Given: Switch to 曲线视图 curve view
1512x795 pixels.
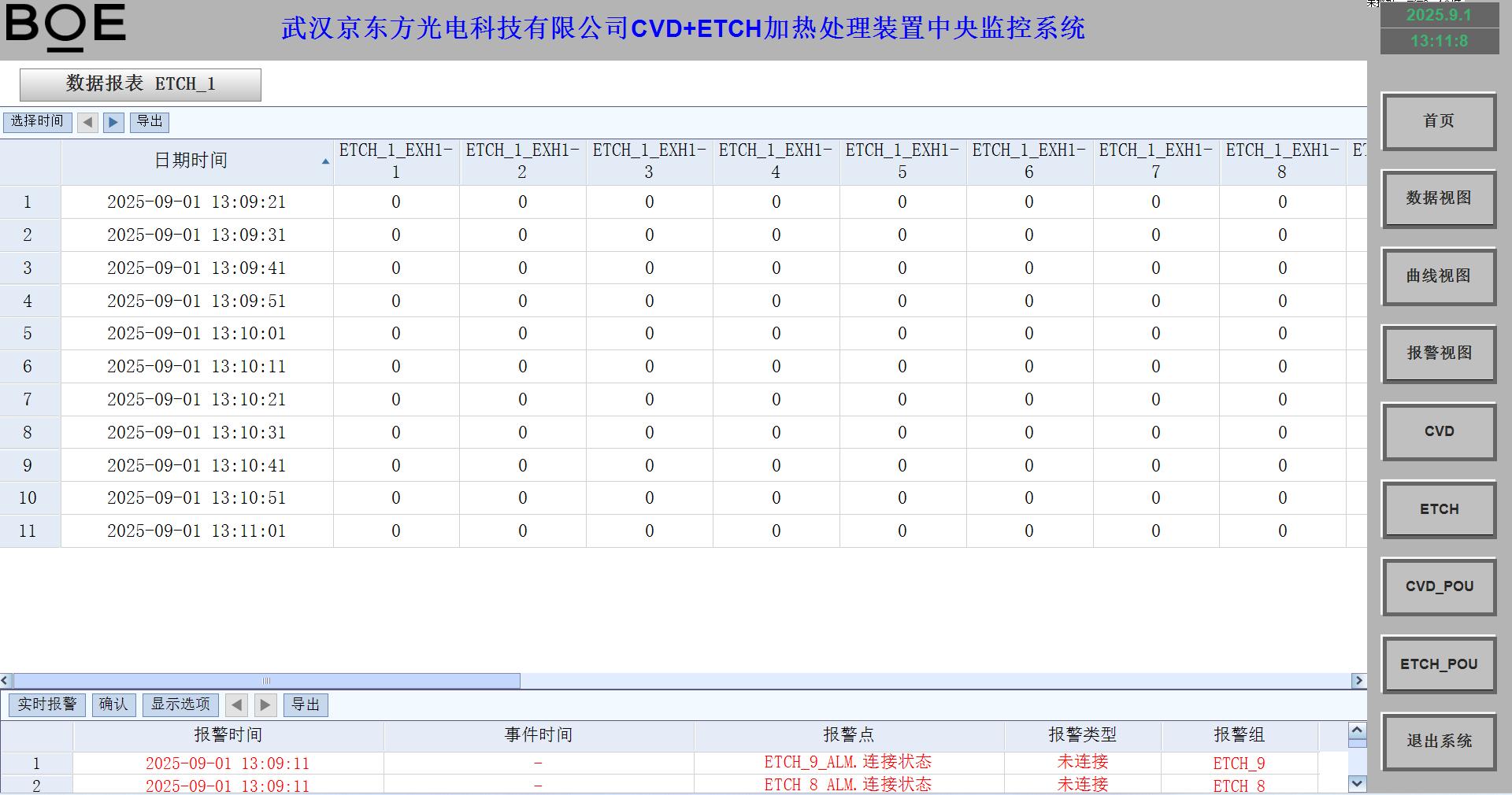Looking at the screenshot, I should tap(1438, 276).
